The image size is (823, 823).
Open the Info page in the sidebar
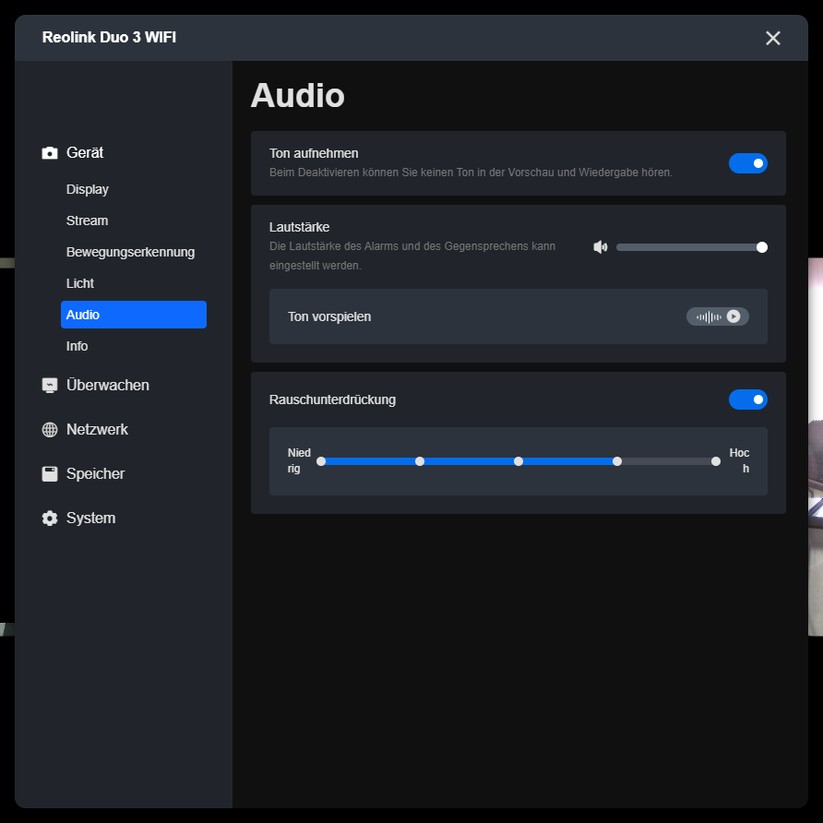(77, 346)
